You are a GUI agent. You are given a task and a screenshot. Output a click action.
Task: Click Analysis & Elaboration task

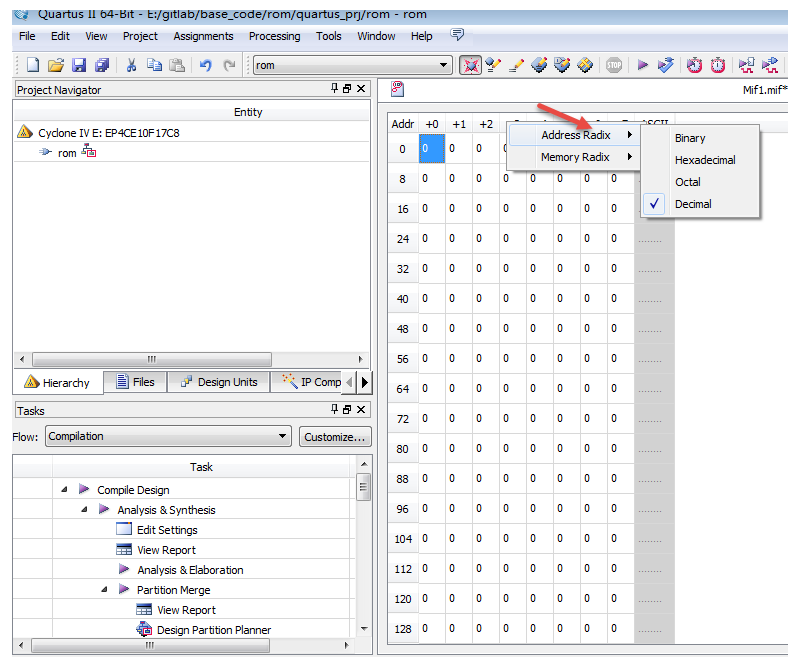pos(190,570)
